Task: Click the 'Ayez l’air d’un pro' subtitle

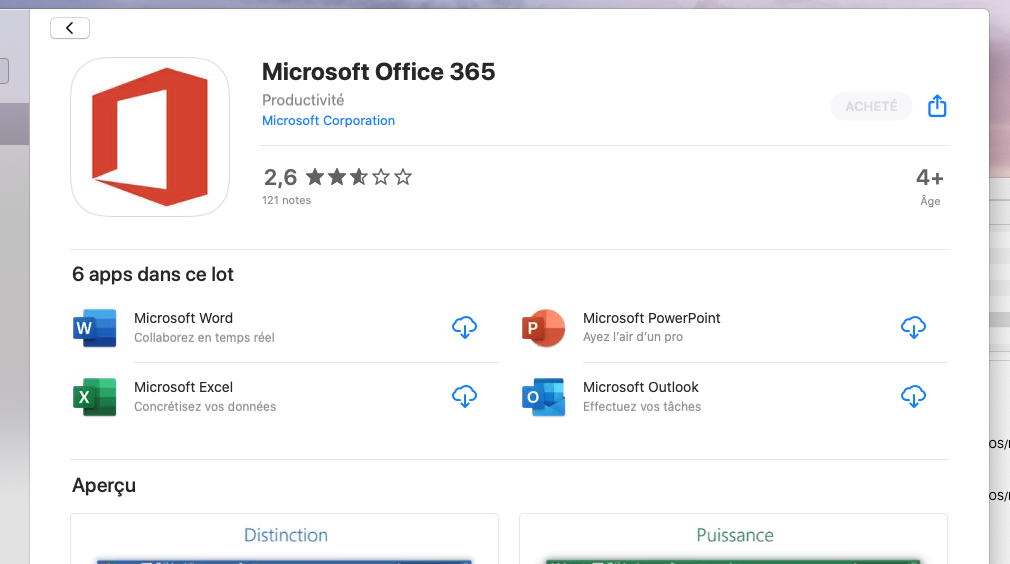Action: pos(633,337)
